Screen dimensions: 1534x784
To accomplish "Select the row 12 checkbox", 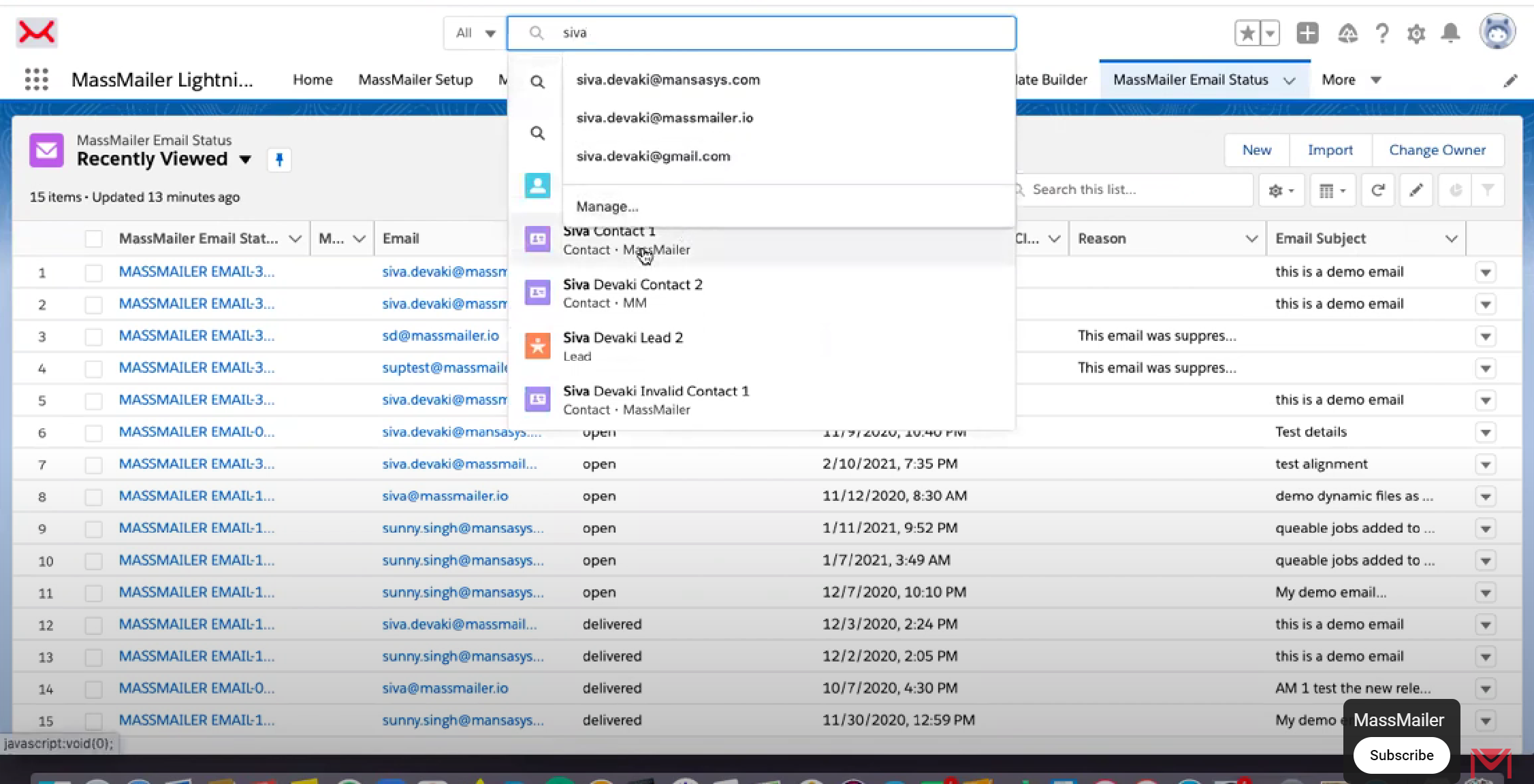I will click(x=93, y=625).
